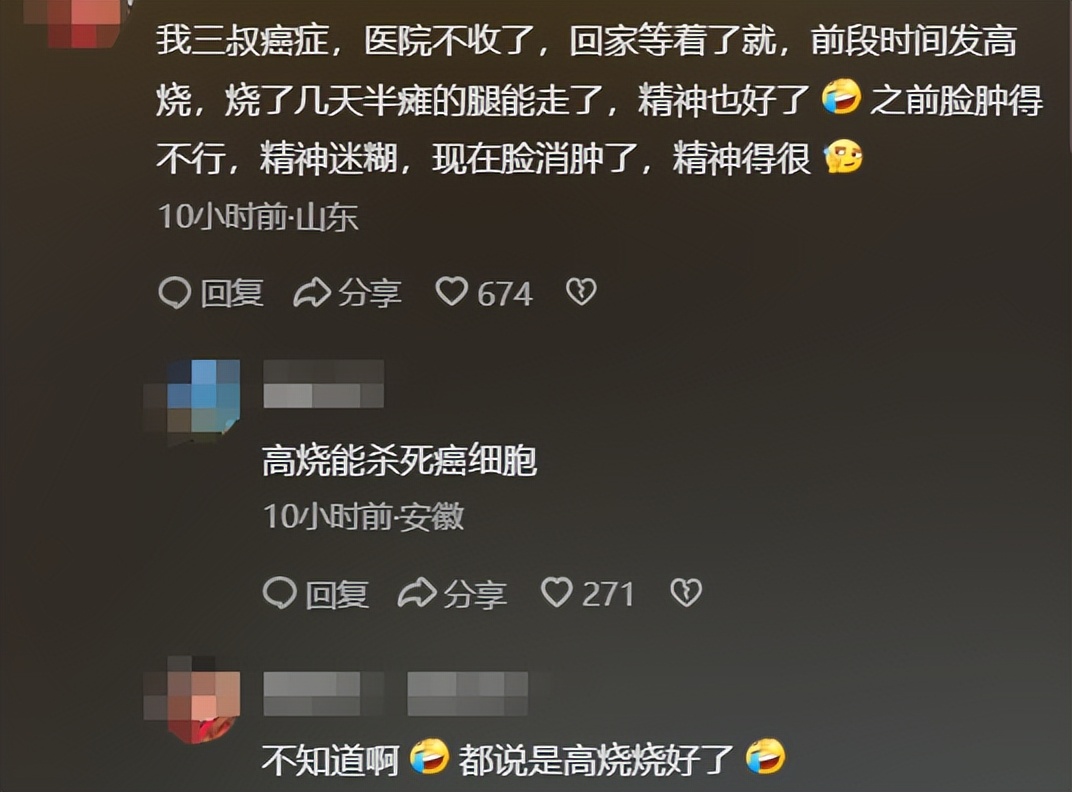Open blurred username above 高烧能杀死癌细胞

click(323, 384)
